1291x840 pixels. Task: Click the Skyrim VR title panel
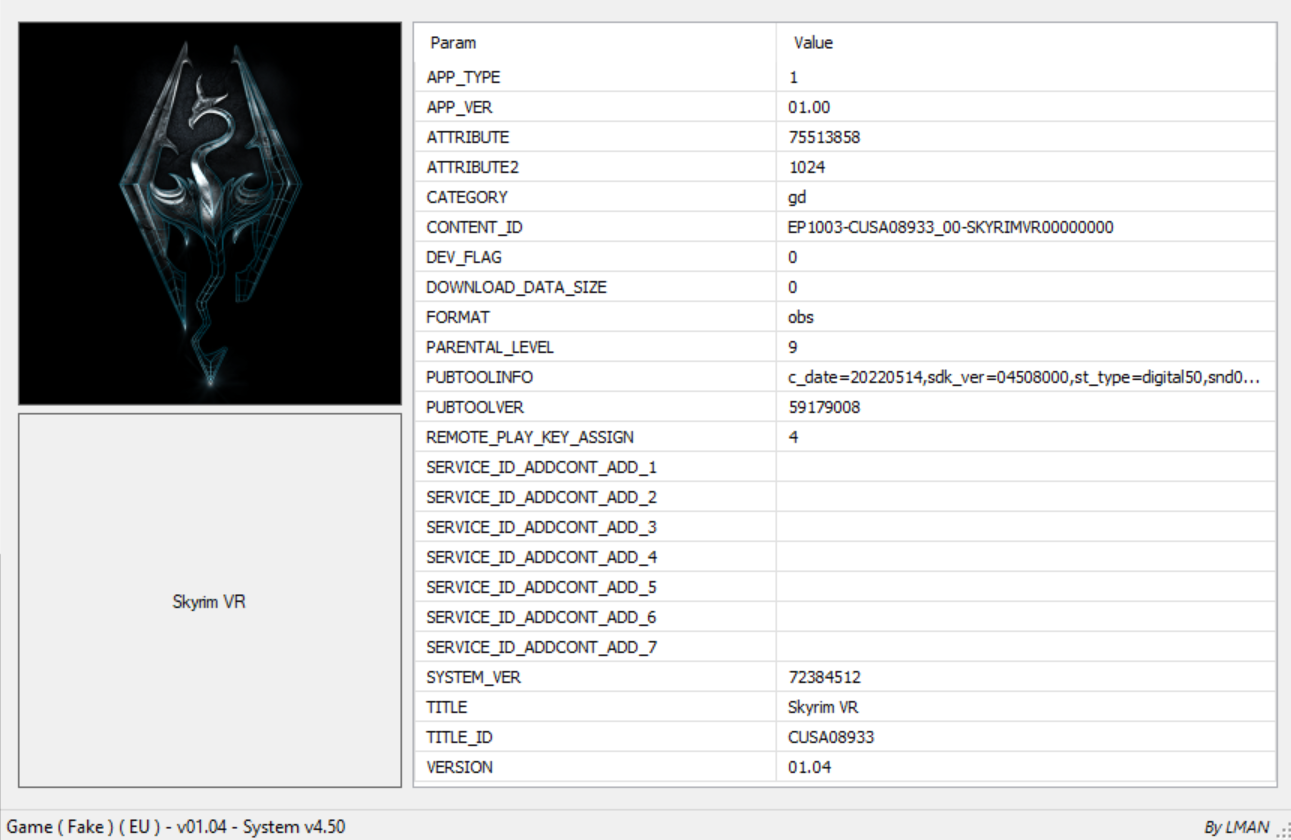[x=210, y=601]
